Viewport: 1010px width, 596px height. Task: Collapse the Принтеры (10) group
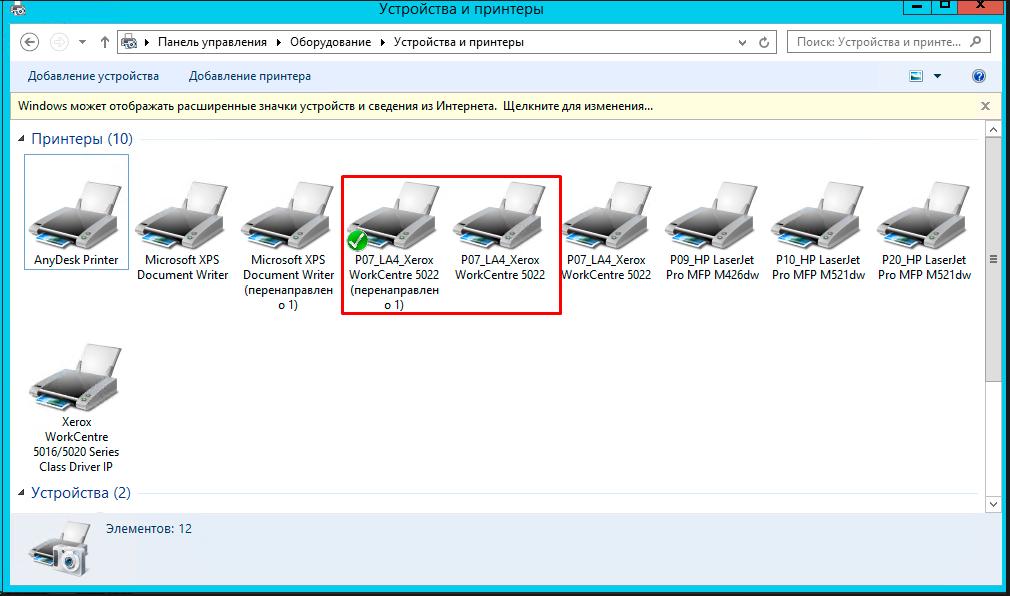[x=21, y=139]
